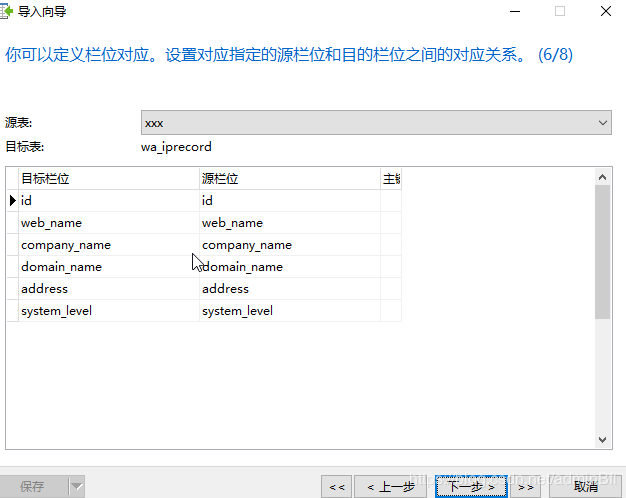Select source field company_name cell
Image resolution: width=626 pixels, height=498 pixels.
pos(290,244)
